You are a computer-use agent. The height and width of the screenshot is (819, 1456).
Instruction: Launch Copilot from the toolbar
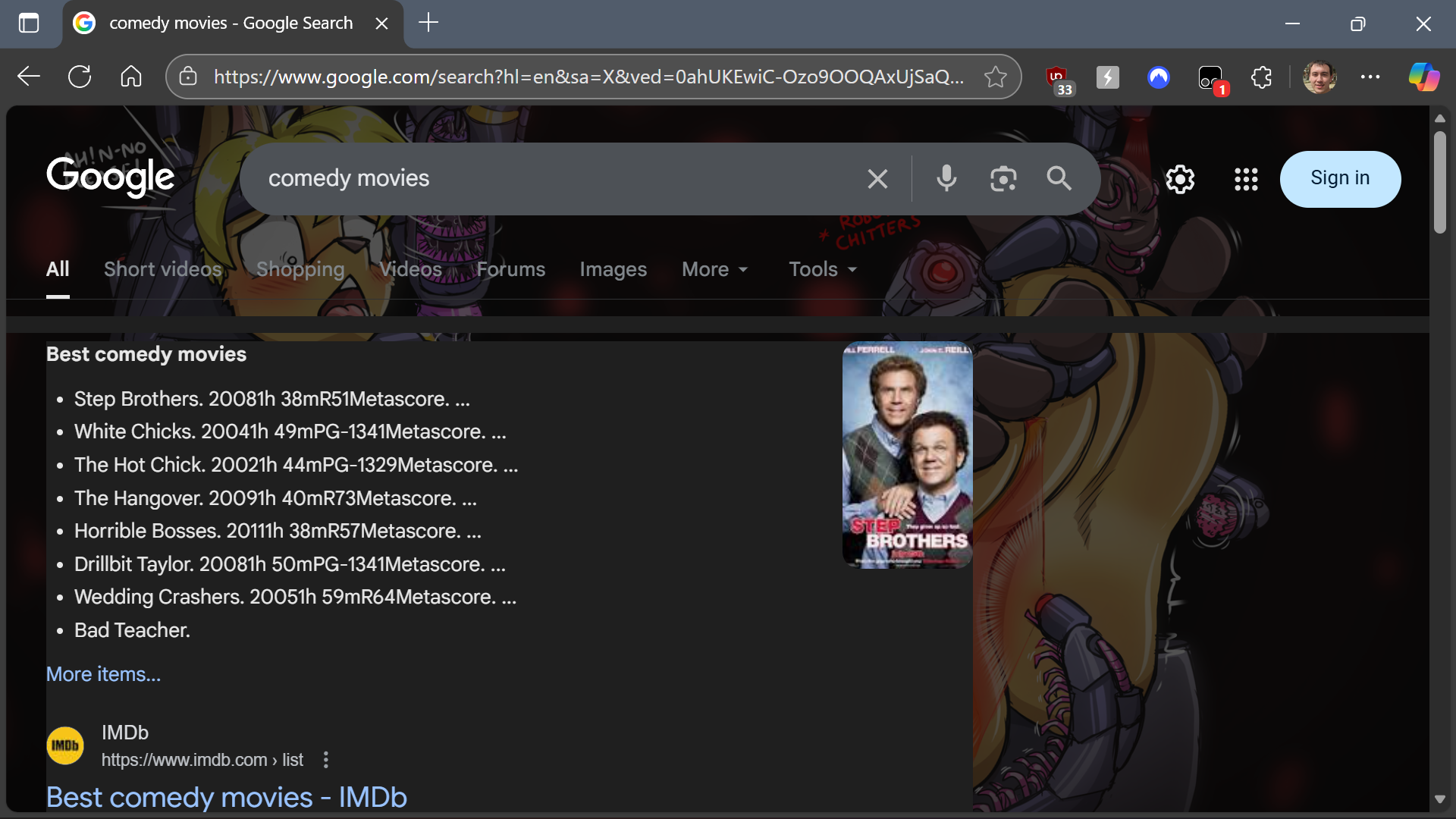click(1424, 77)
